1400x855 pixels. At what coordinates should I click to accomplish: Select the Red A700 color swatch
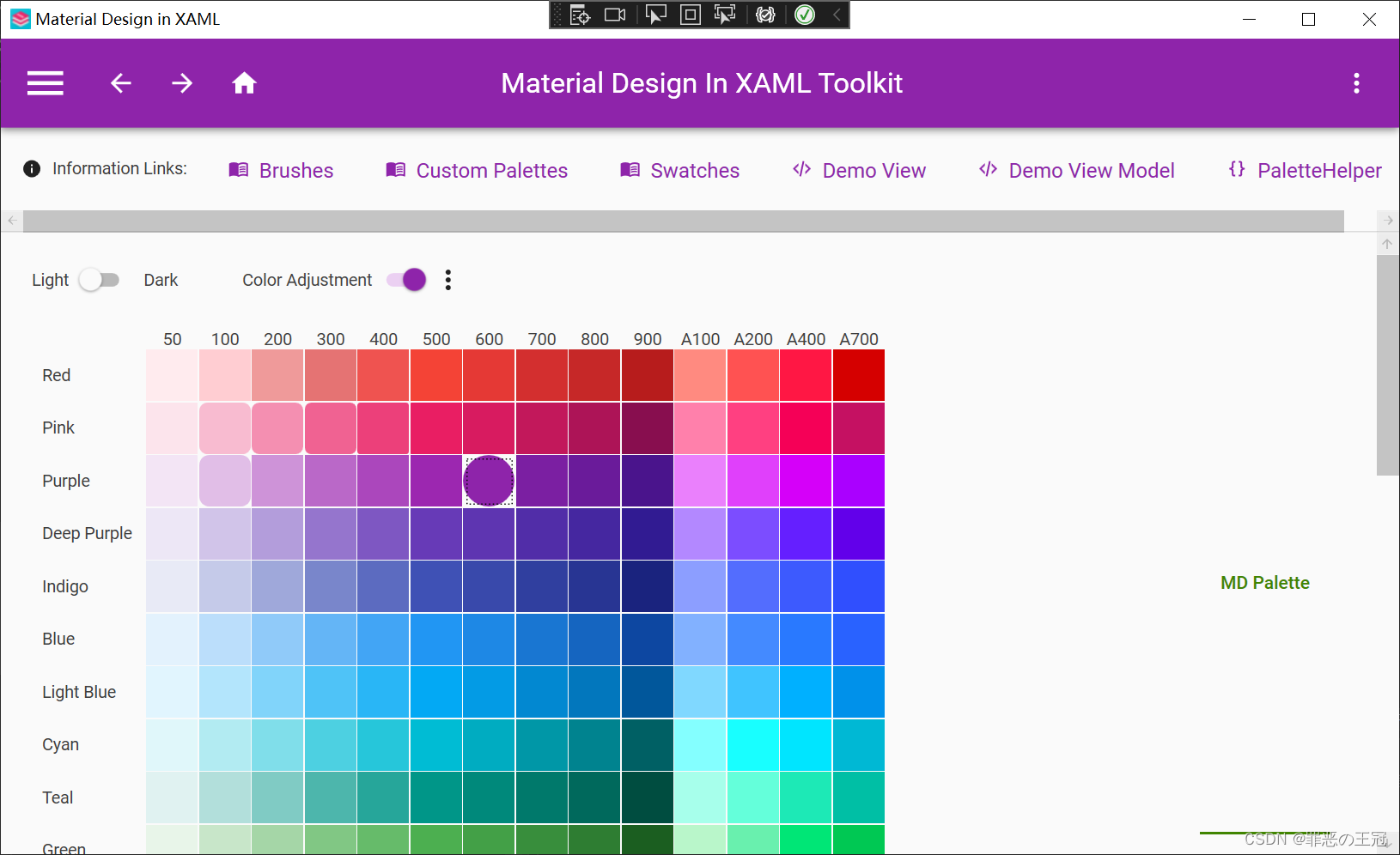pyautogui.click(x=859, y=375)
